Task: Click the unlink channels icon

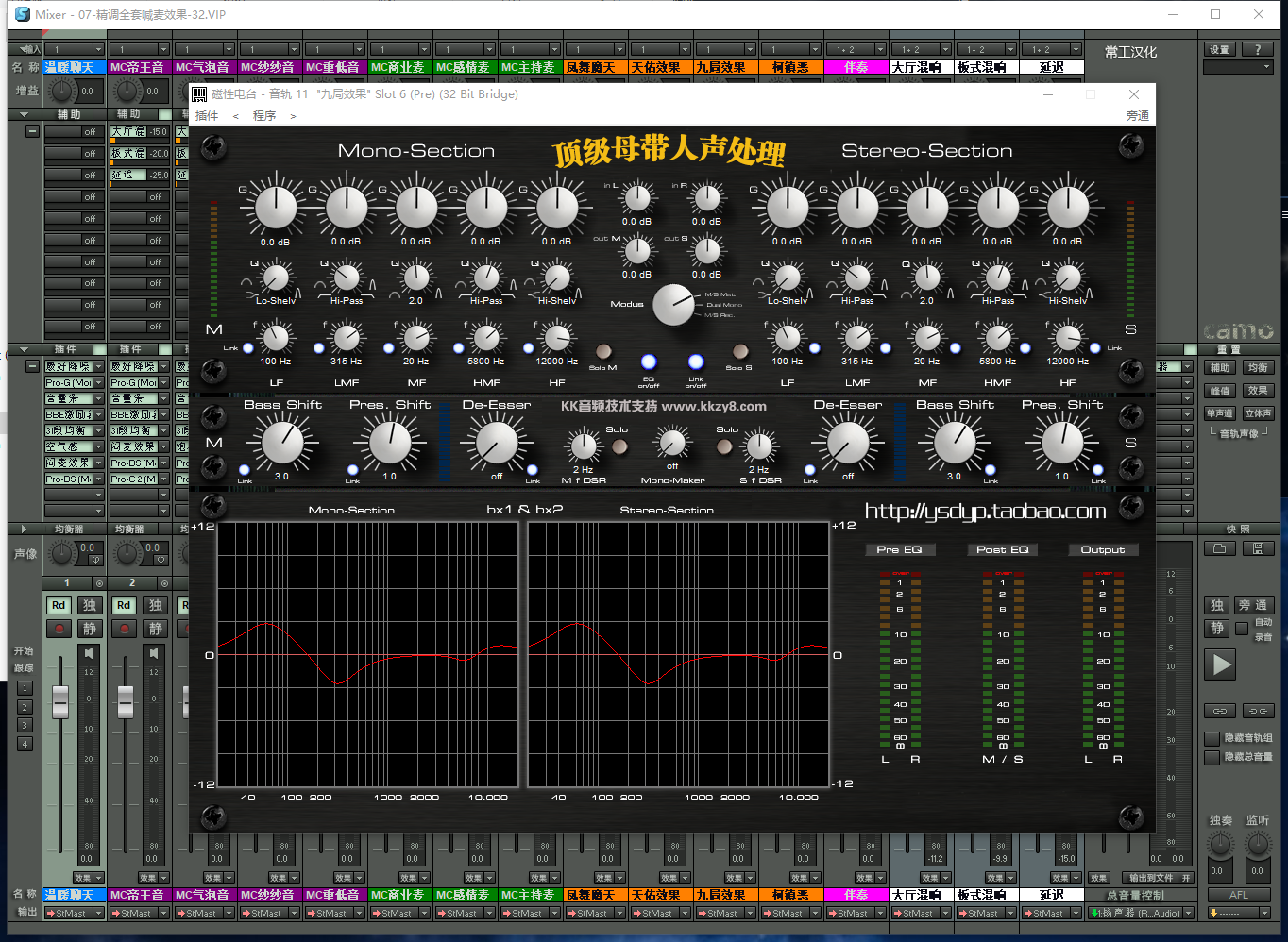Action: (x=1258, y=711)
